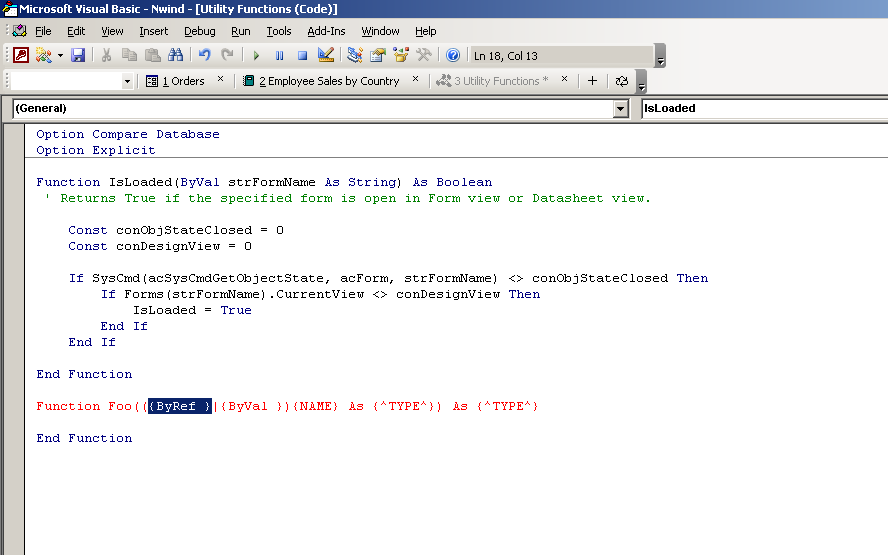Click the Visual Basic title bar icon

(10, 8)
